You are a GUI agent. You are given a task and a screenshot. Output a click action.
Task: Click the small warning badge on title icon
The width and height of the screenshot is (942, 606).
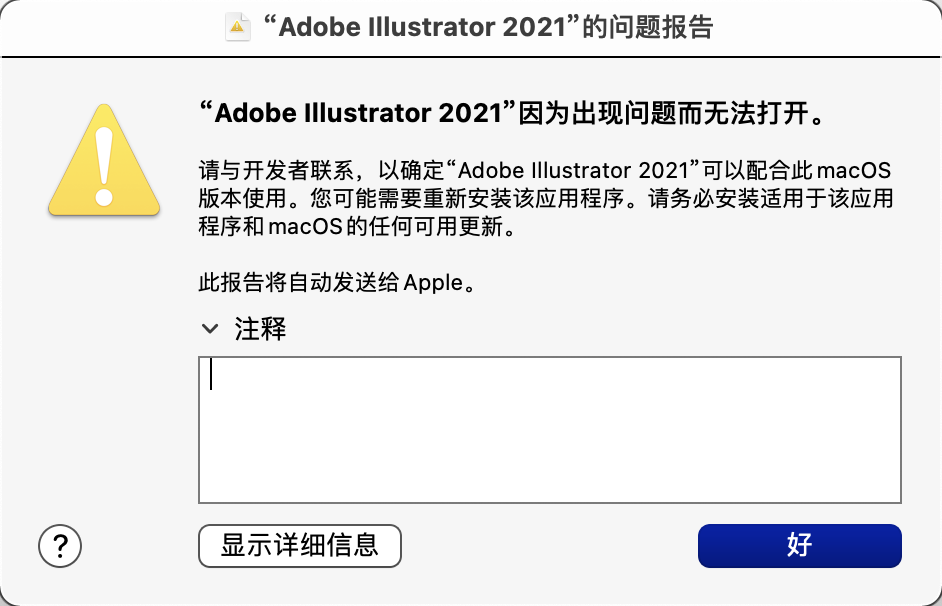coord(237,26)
